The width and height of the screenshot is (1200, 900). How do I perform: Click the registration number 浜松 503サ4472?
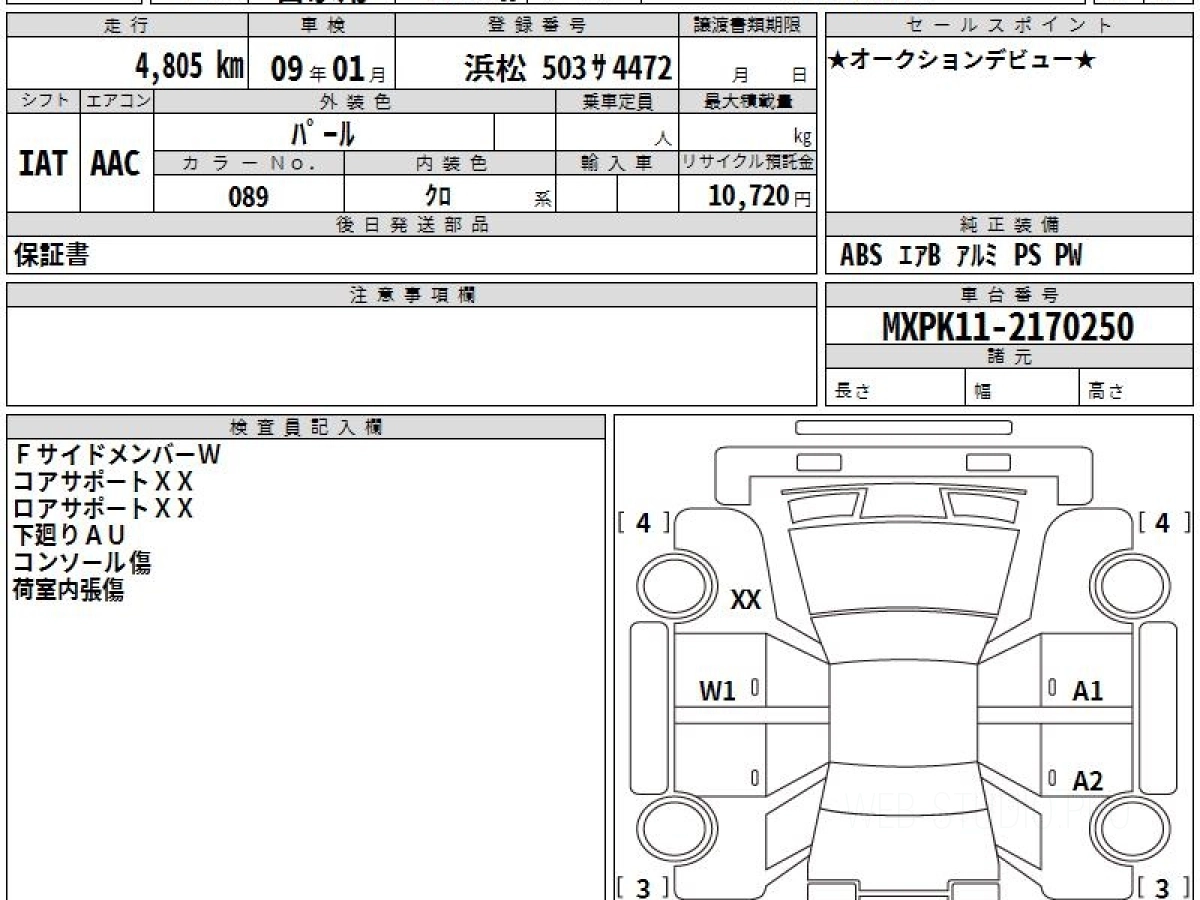[x=567, y=68]
